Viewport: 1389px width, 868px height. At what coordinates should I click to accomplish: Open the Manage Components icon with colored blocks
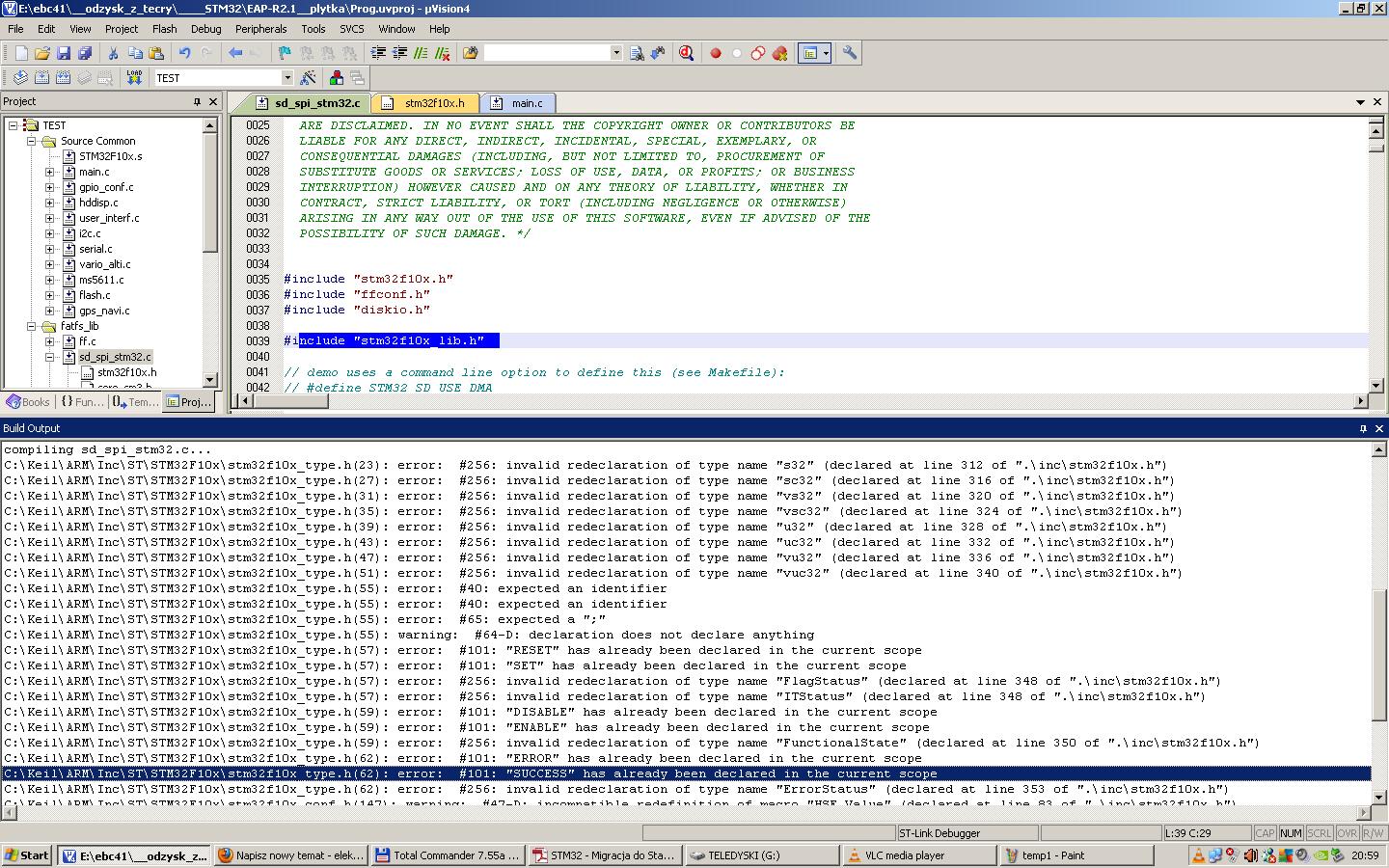click(337, 77)
